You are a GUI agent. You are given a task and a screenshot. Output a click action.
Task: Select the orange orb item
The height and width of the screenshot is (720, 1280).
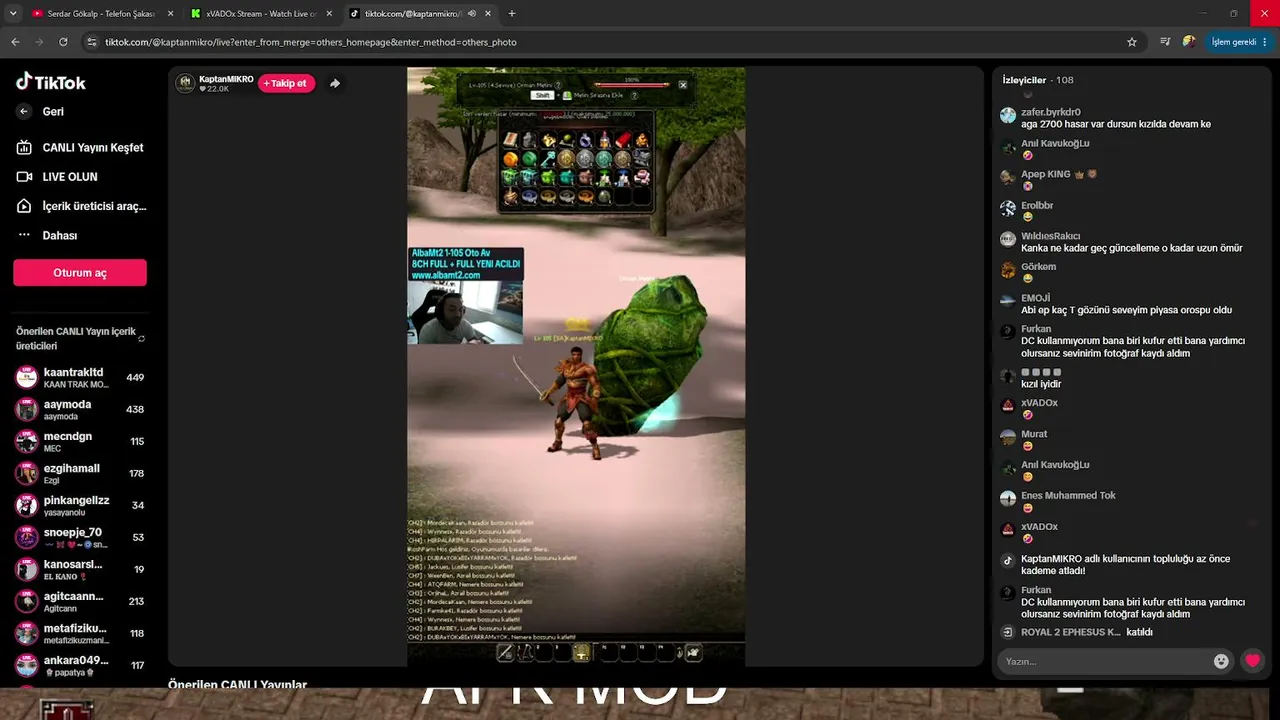[510, 159]
